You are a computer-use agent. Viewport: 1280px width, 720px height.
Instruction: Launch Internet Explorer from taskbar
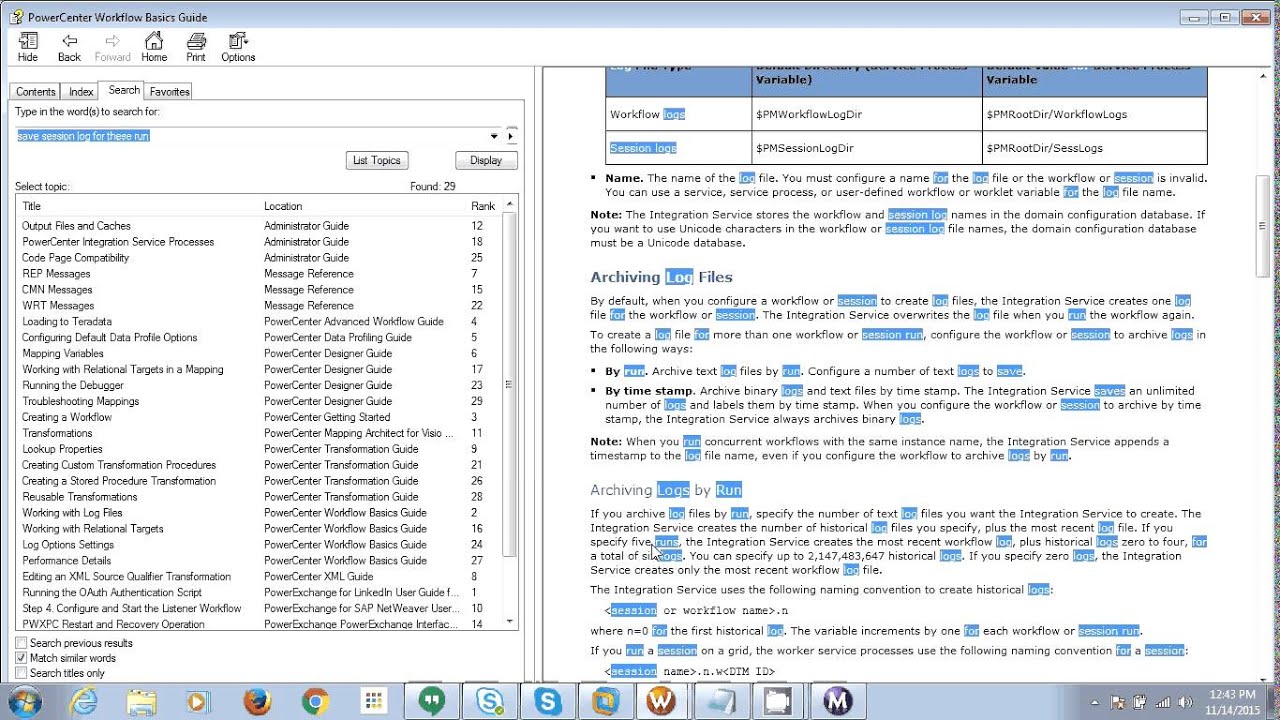(x=83, y=701)
